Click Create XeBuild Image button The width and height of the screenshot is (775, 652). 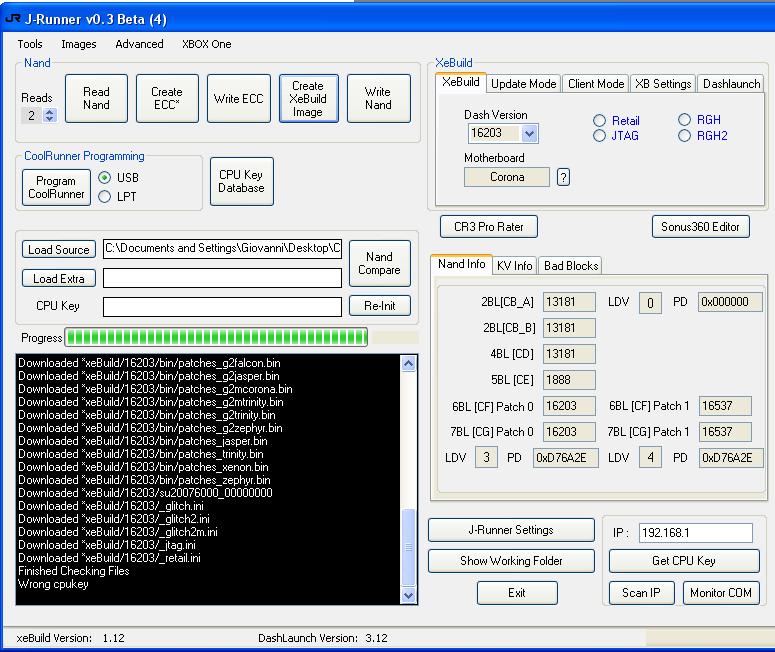tap(308, 98)
